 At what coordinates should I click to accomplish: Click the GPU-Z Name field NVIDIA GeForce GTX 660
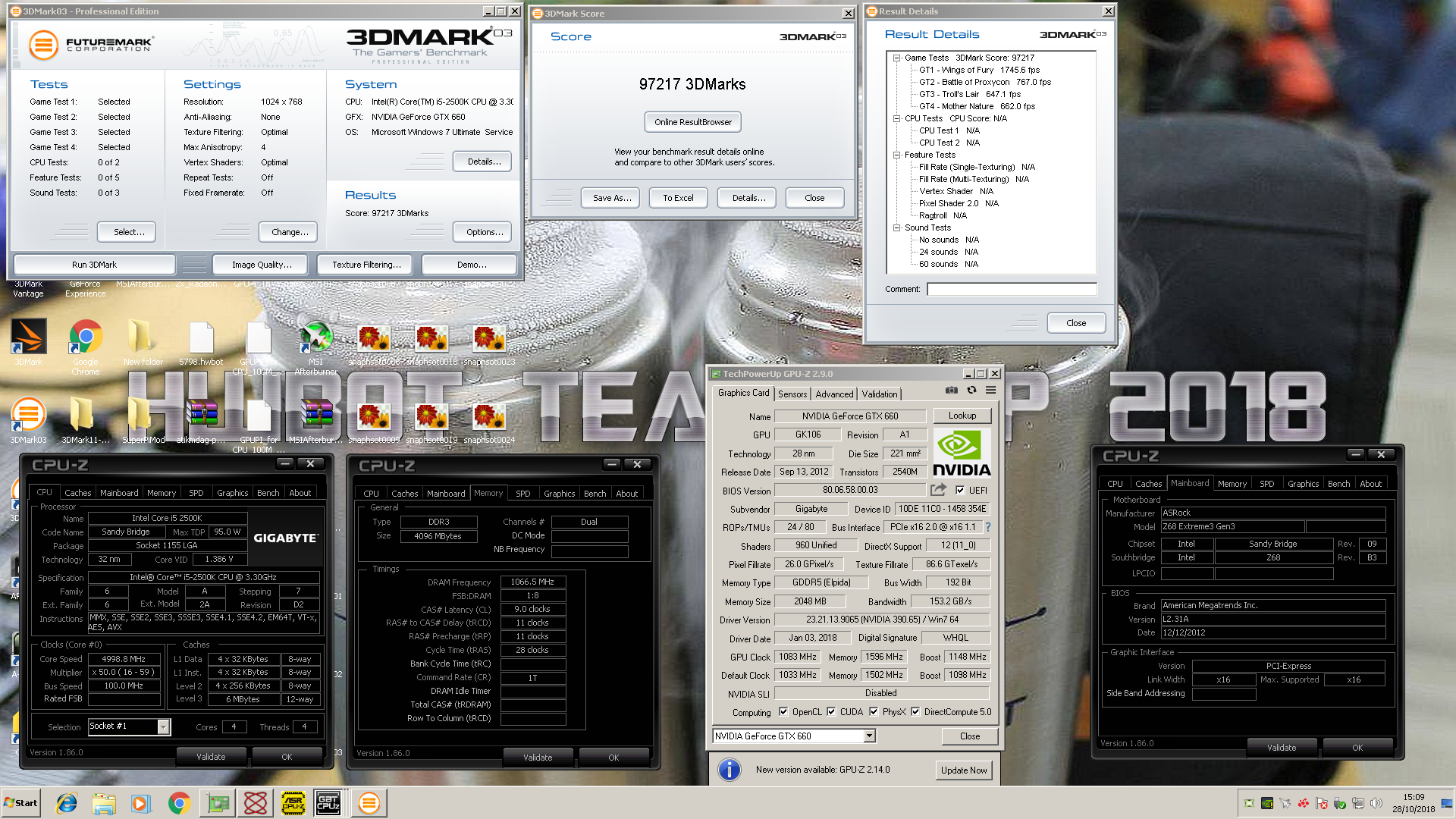[849, 416]
